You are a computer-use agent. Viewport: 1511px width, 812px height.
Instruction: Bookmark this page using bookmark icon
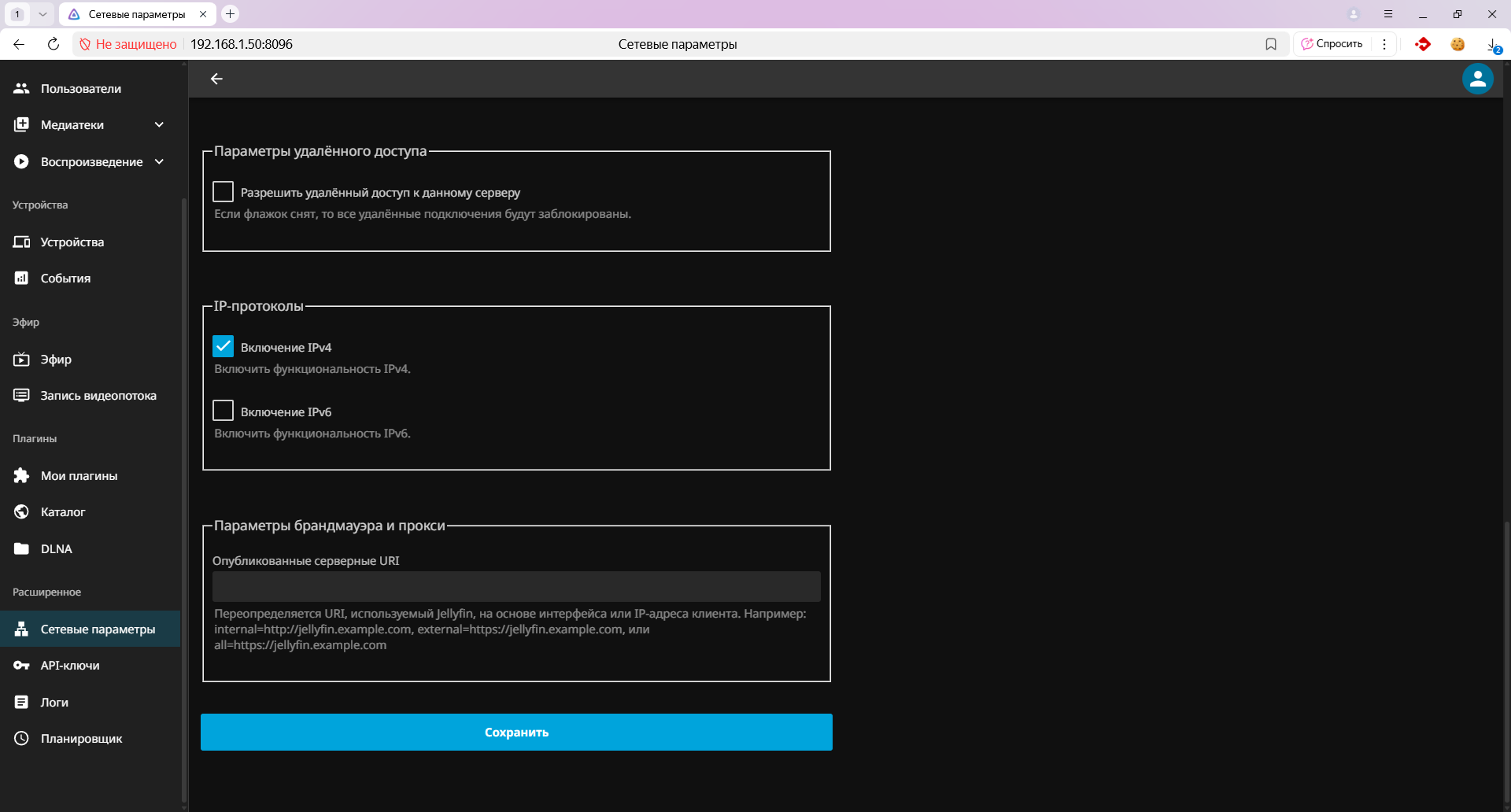1270,44
